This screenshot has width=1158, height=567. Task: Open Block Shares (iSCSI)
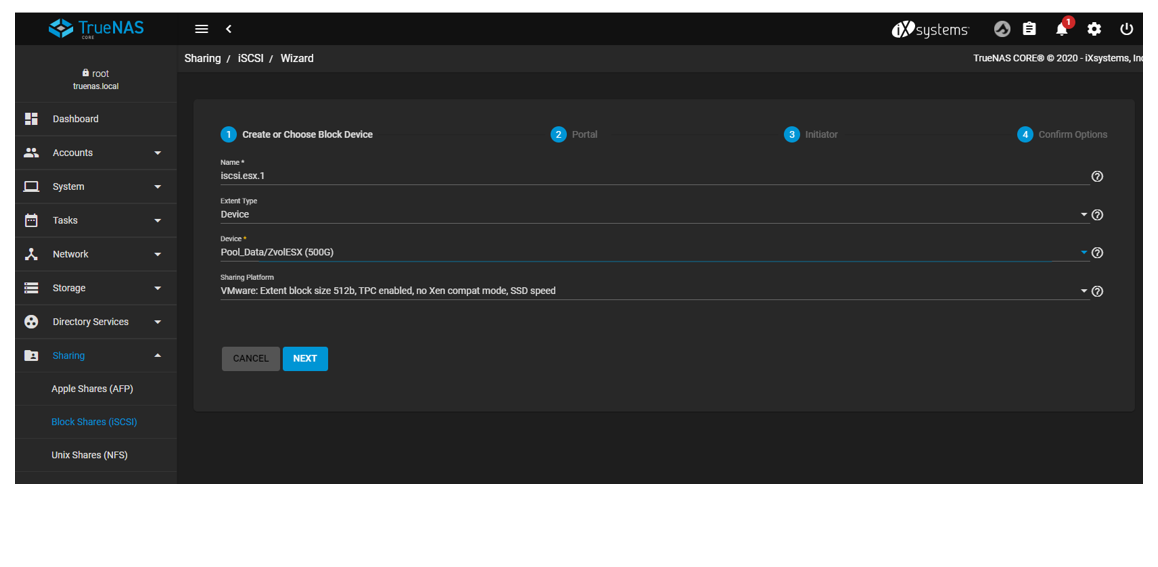(x=94, y=422)
